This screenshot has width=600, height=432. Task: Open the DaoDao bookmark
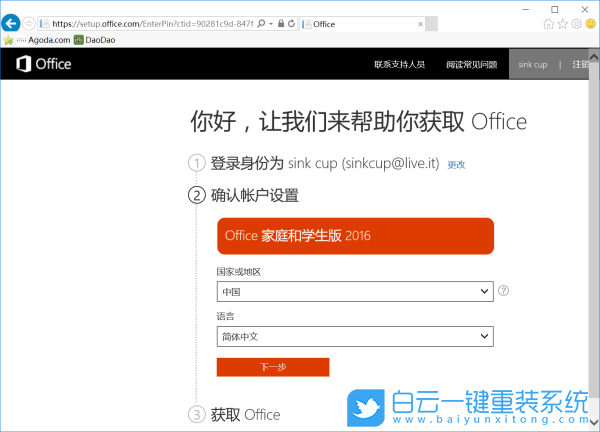pos(95,40)
